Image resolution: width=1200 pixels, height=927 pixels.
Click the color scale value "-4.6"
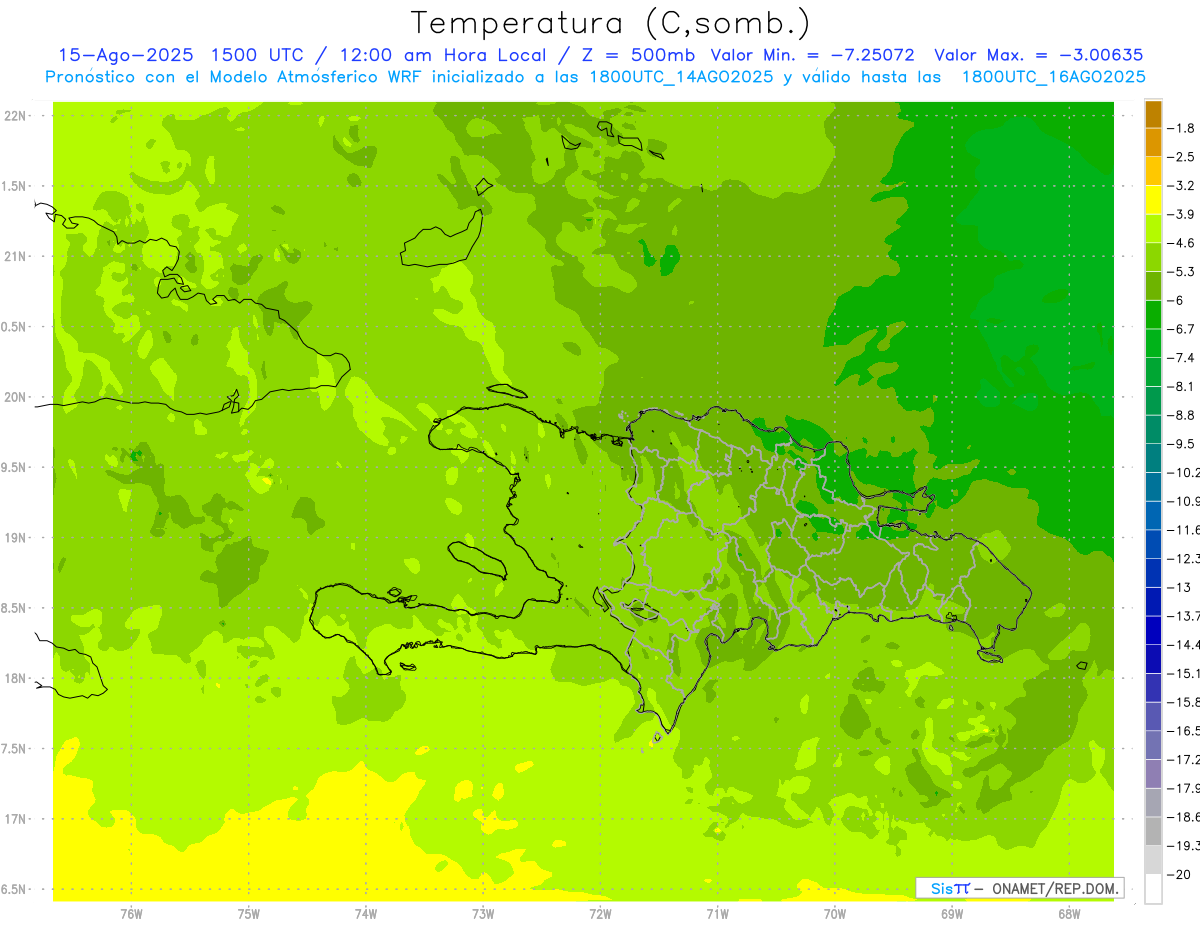click(x=1181, y=243)
